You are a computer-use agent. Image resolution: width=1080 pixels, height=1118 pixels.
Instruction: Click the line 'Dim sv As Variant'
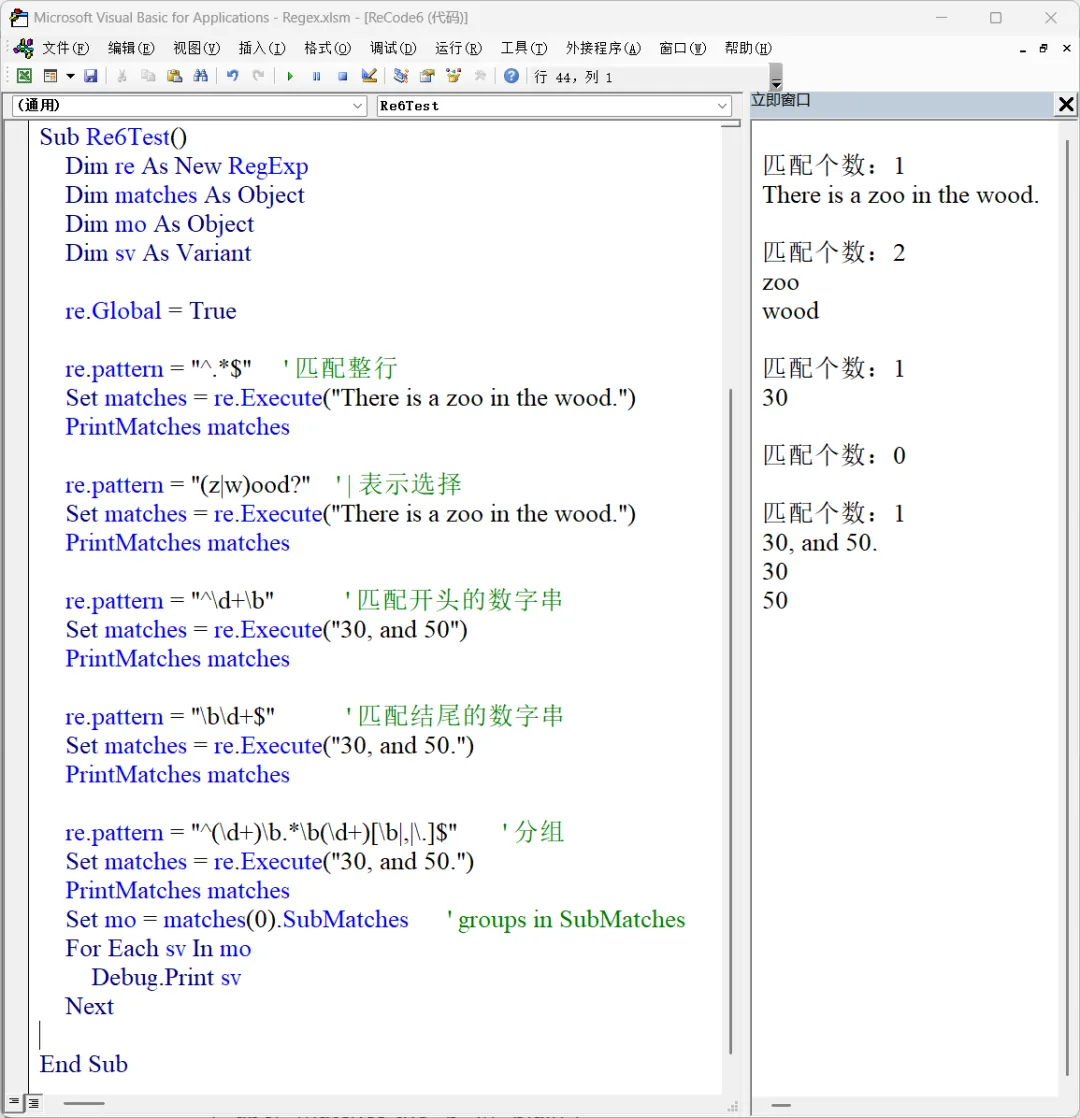pyautogui.click(x=158, y=253)
